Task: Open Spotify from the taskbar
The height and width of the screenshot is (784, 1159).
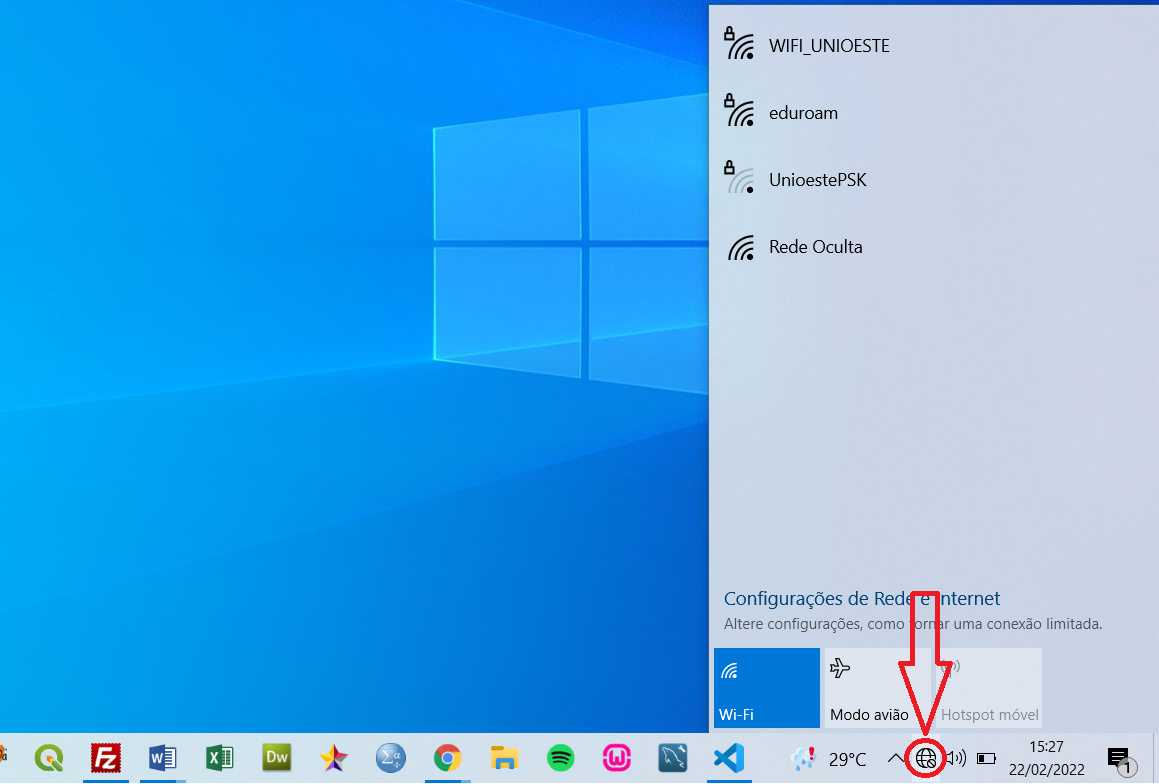Action: point(561,758)
